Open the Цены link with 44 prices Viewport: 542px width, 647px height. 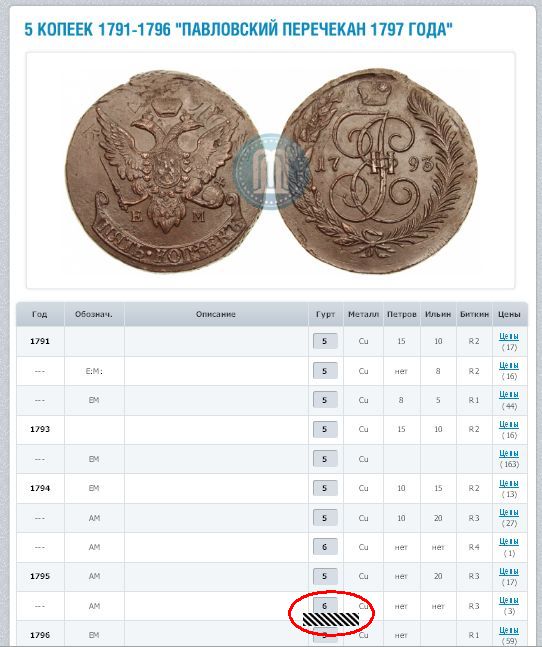(509, 394)
